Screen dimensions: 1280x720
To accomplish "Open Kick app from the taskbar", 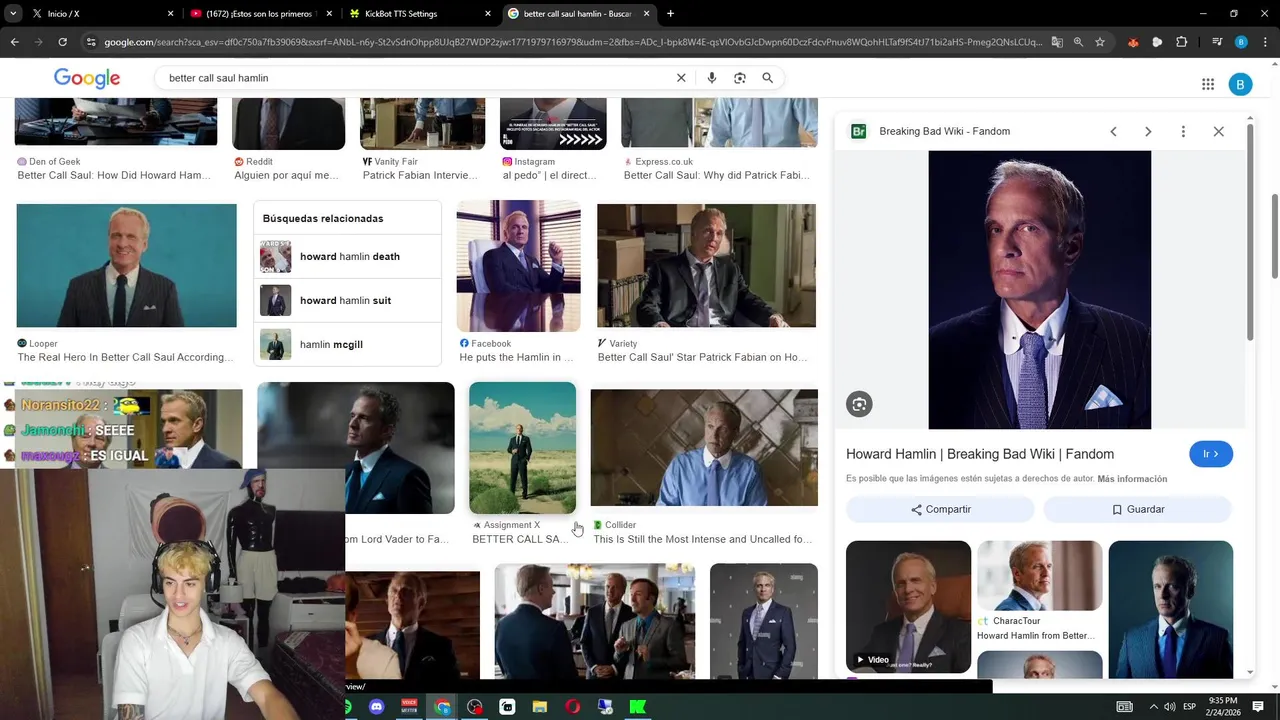I will tap(637, 707).
